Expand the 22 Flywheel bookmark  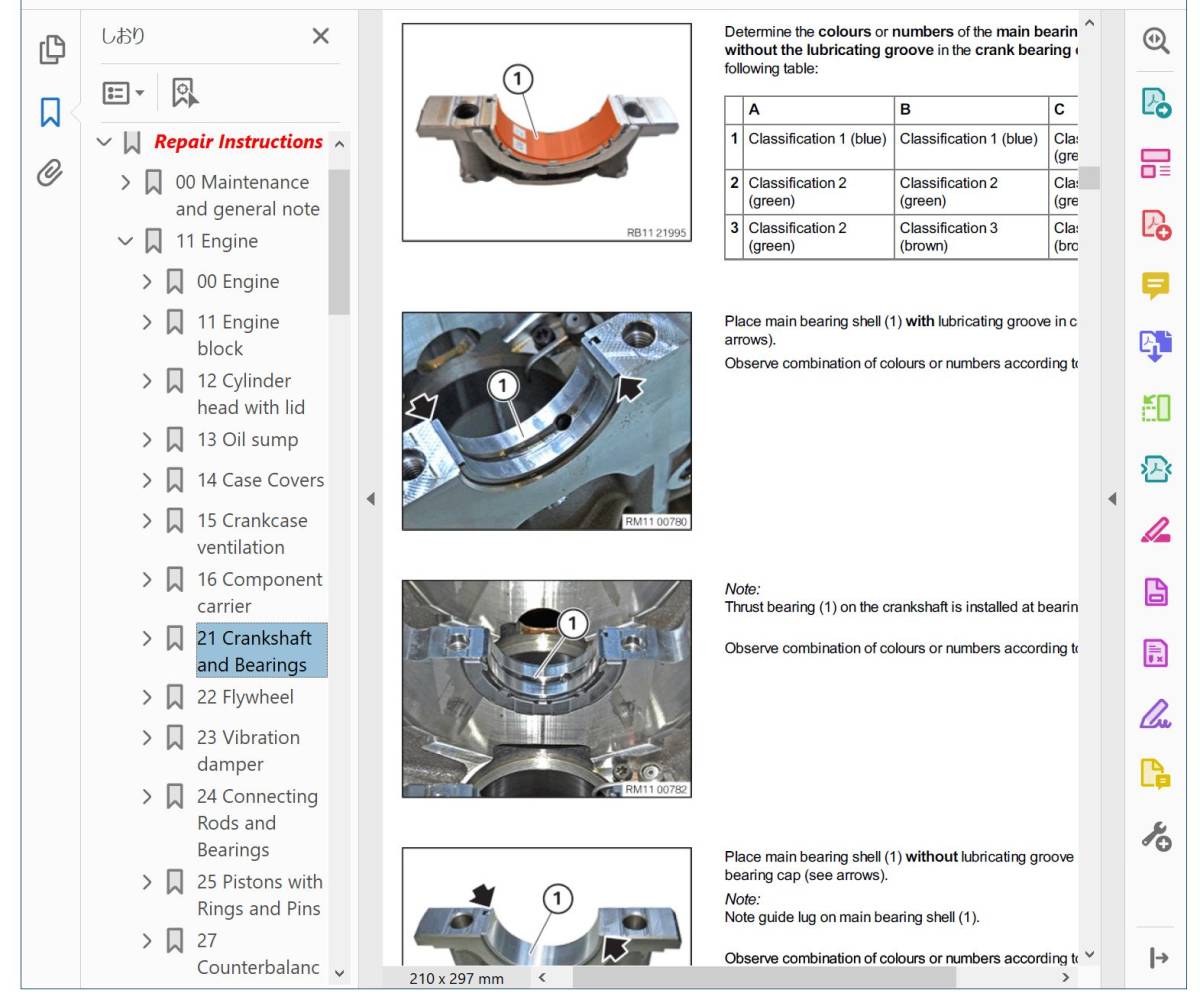pyautogui.click(x=147, y=697)
